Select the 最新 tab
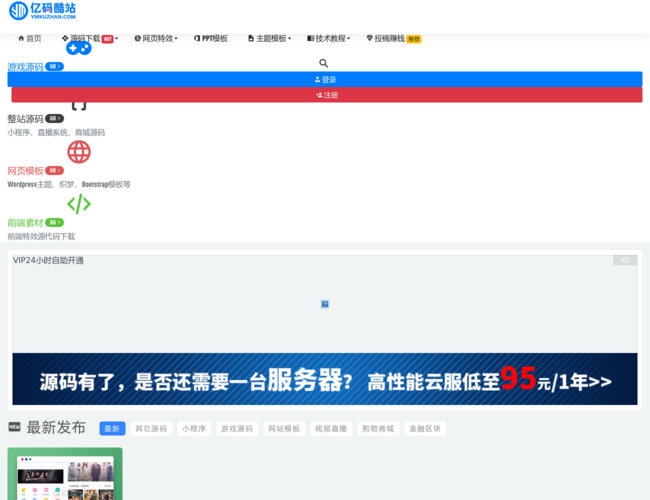 [112, 429]
